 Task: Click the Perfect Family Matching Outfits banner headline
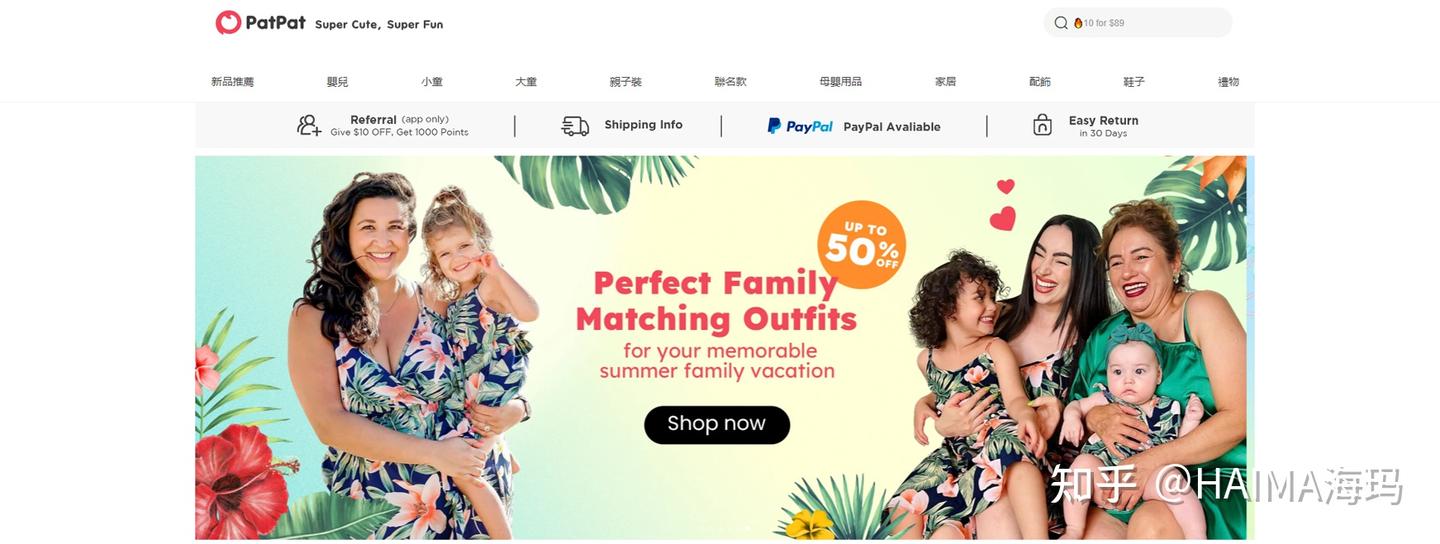pos(716,301)
